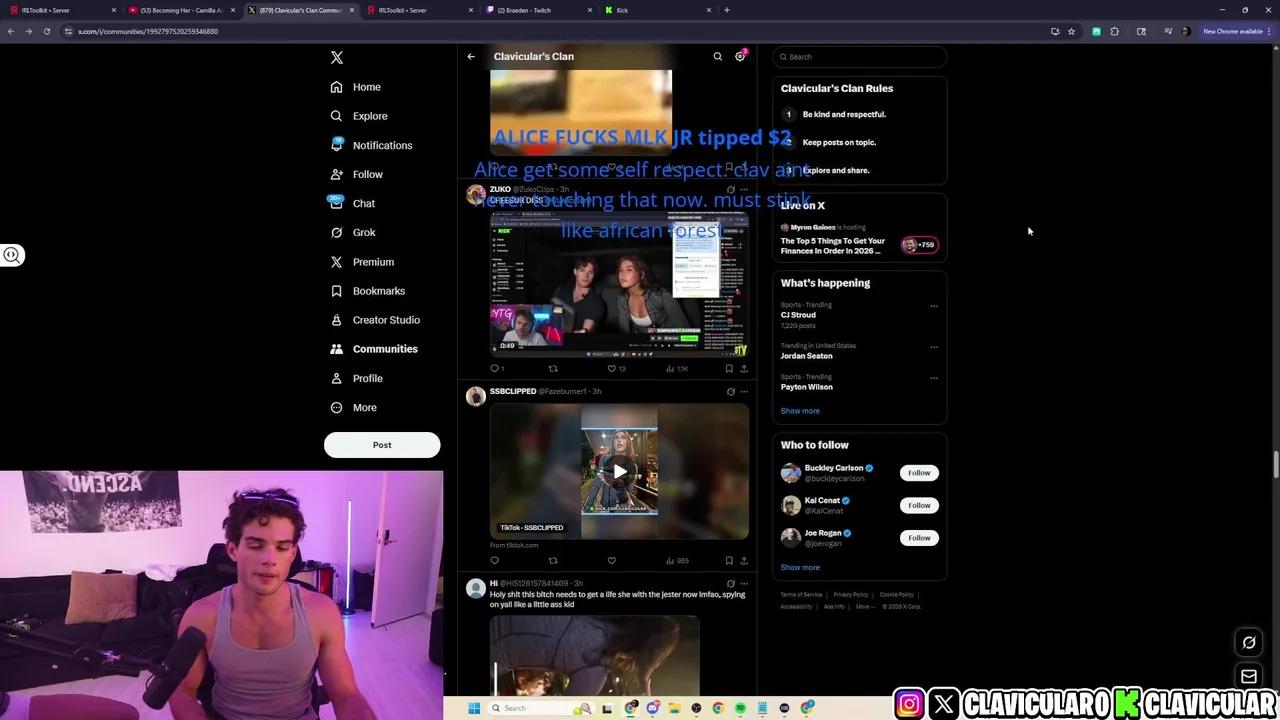Open Creator Studio in the sidebar
The height and width of the screenshot is (720, 1280).
tap(386, 319)
